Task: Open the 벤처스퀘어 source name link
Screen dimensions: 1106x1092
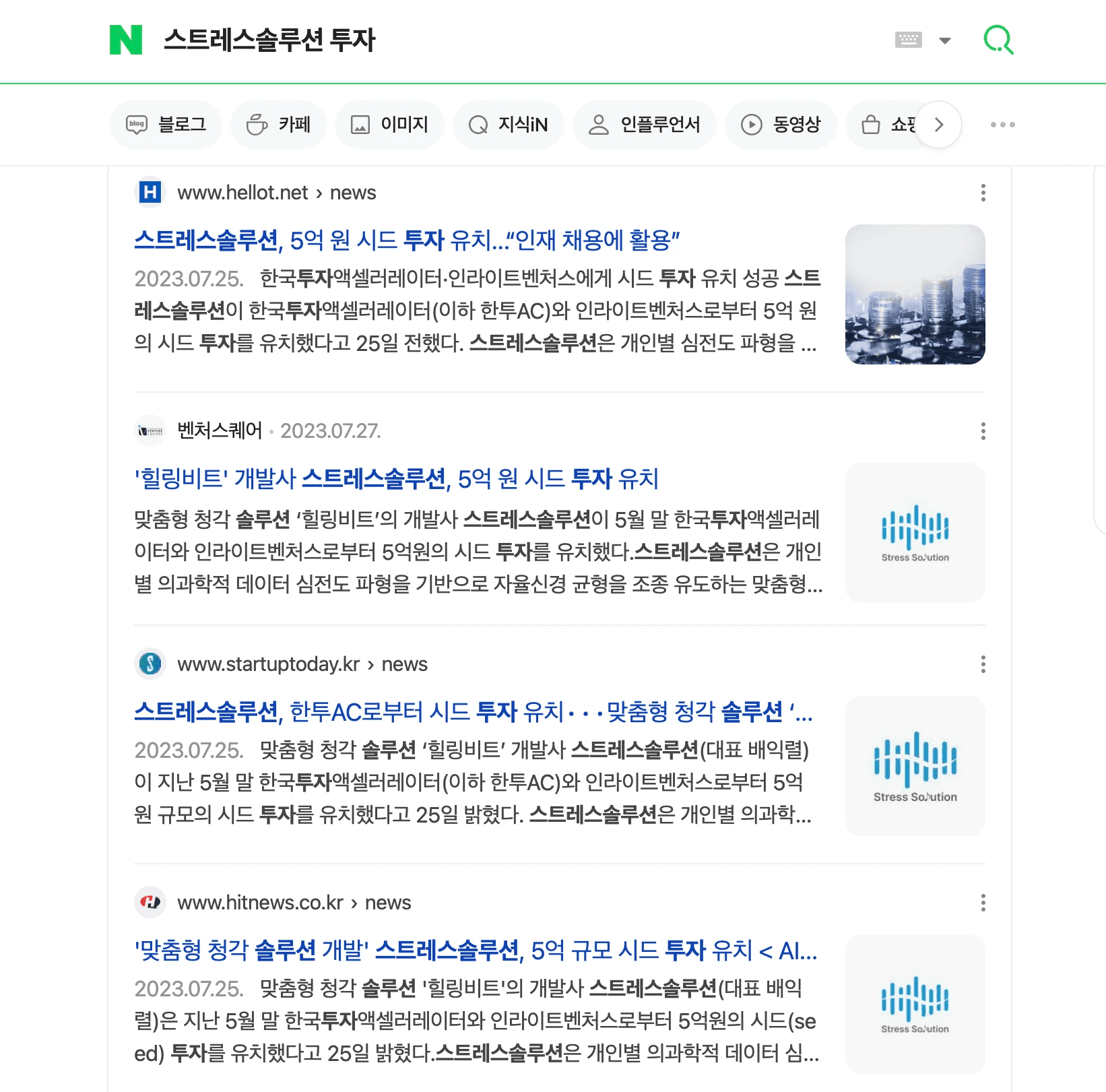Action: click(220, 431)
